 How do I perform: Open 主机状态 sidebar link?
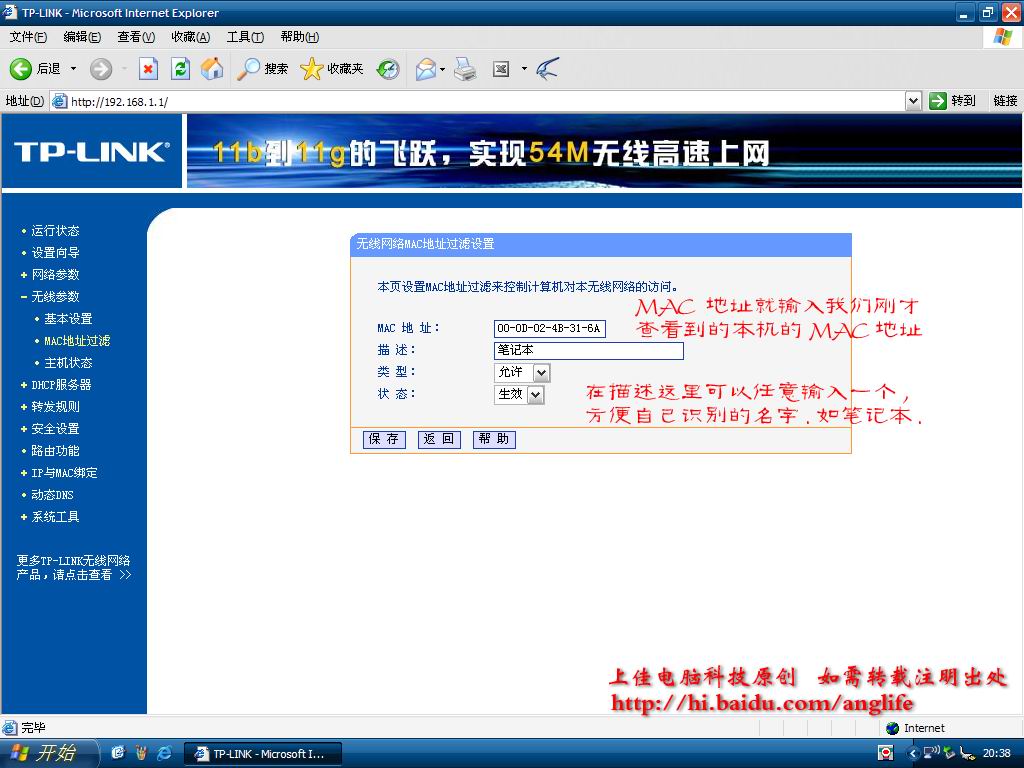click(x=68, y=362)
